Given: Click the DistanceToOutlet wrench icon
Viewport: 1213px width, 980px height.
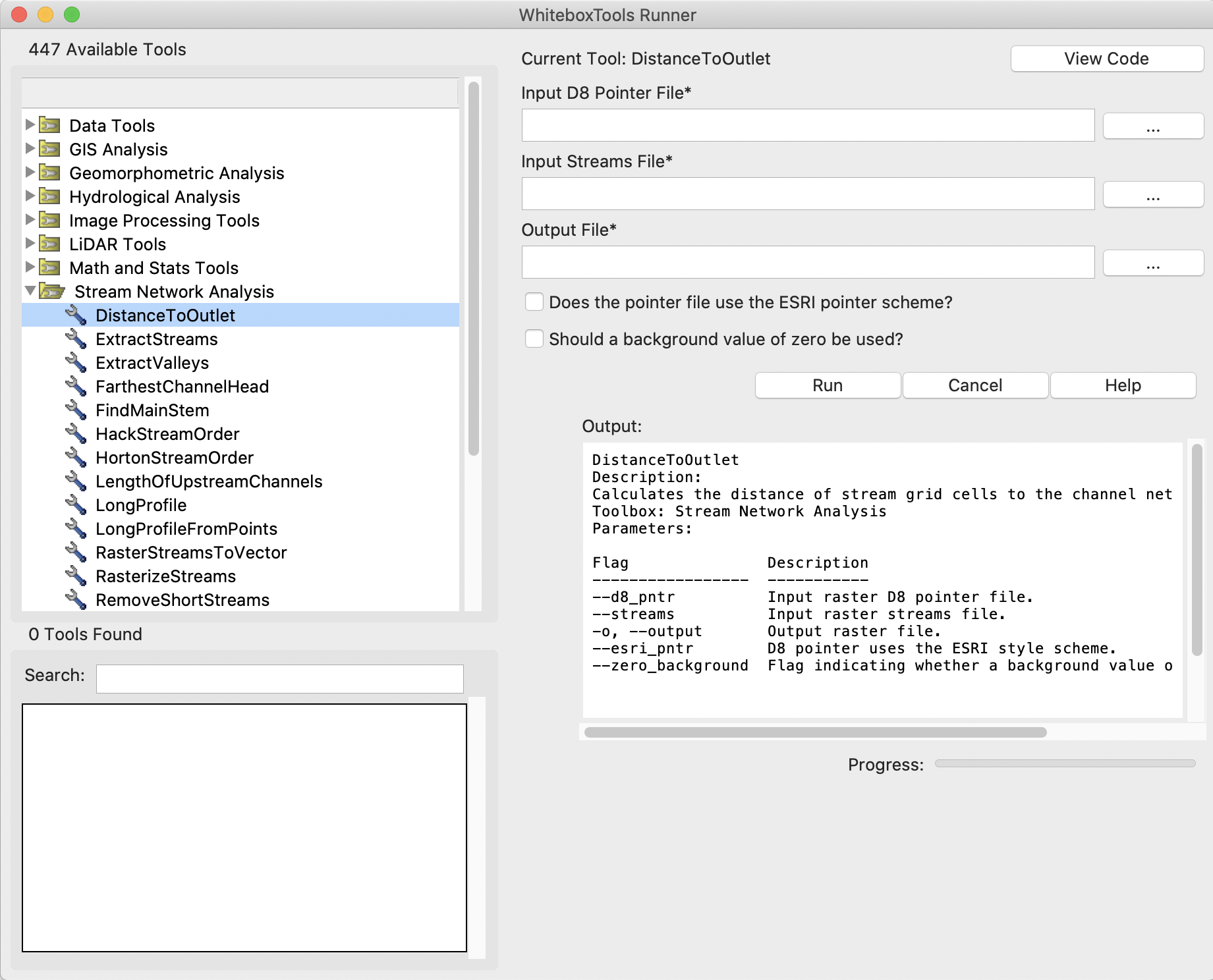Looking at the screenshot, I should (76, 315).
